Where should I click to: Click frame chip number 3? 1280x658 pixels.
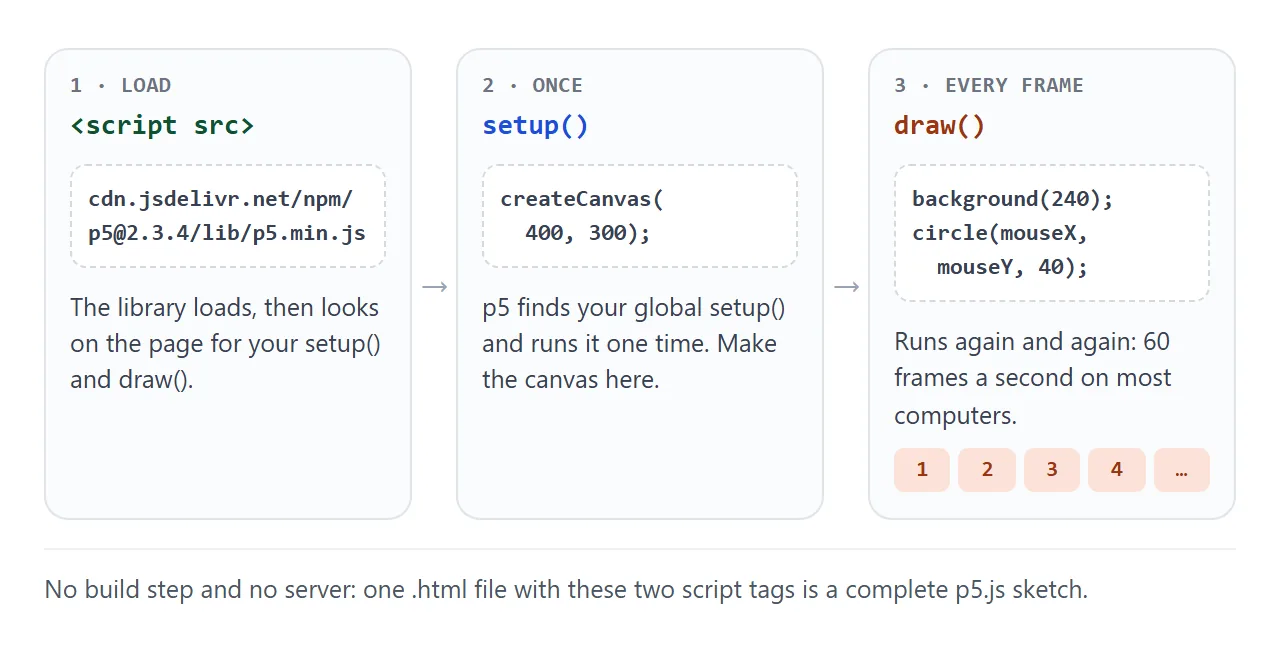pyautogui.click(x=1052, y=470)
